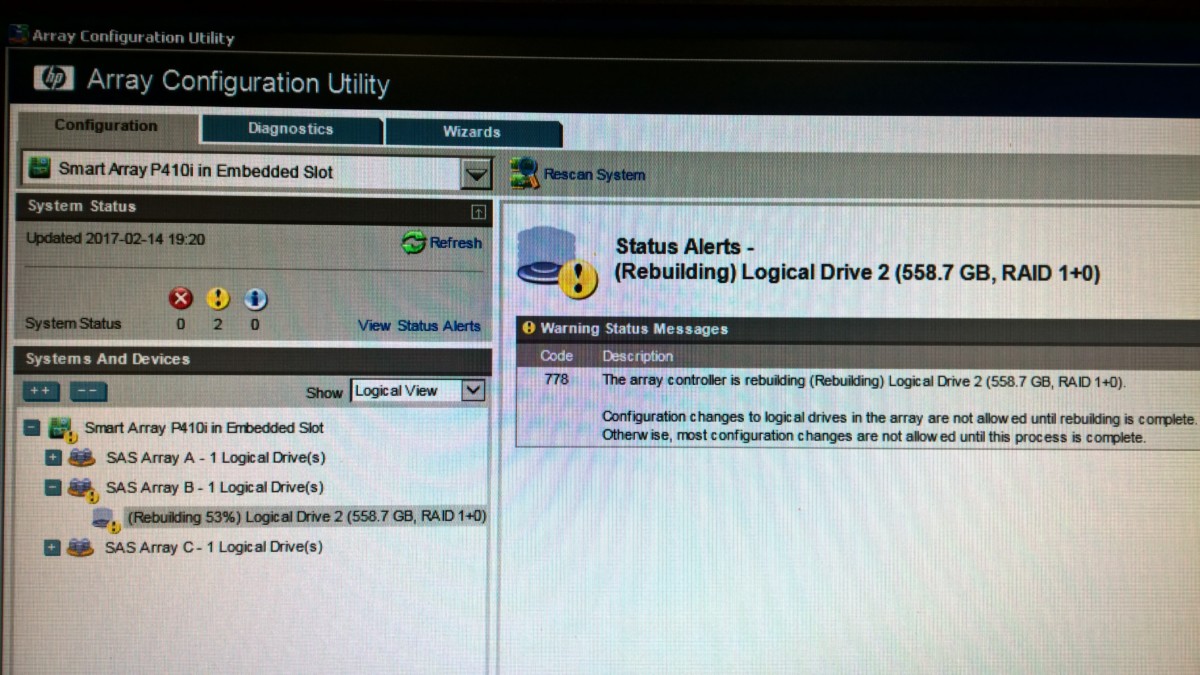The image size is (1200, 675).
Task: Click the View Status Alerts link
Action: [419, 325]
